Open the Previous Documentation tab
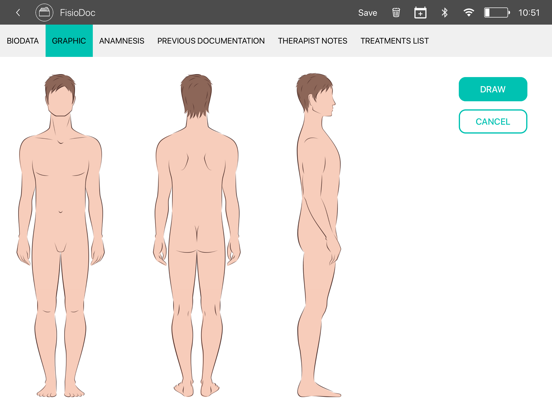 coord(211,41)
